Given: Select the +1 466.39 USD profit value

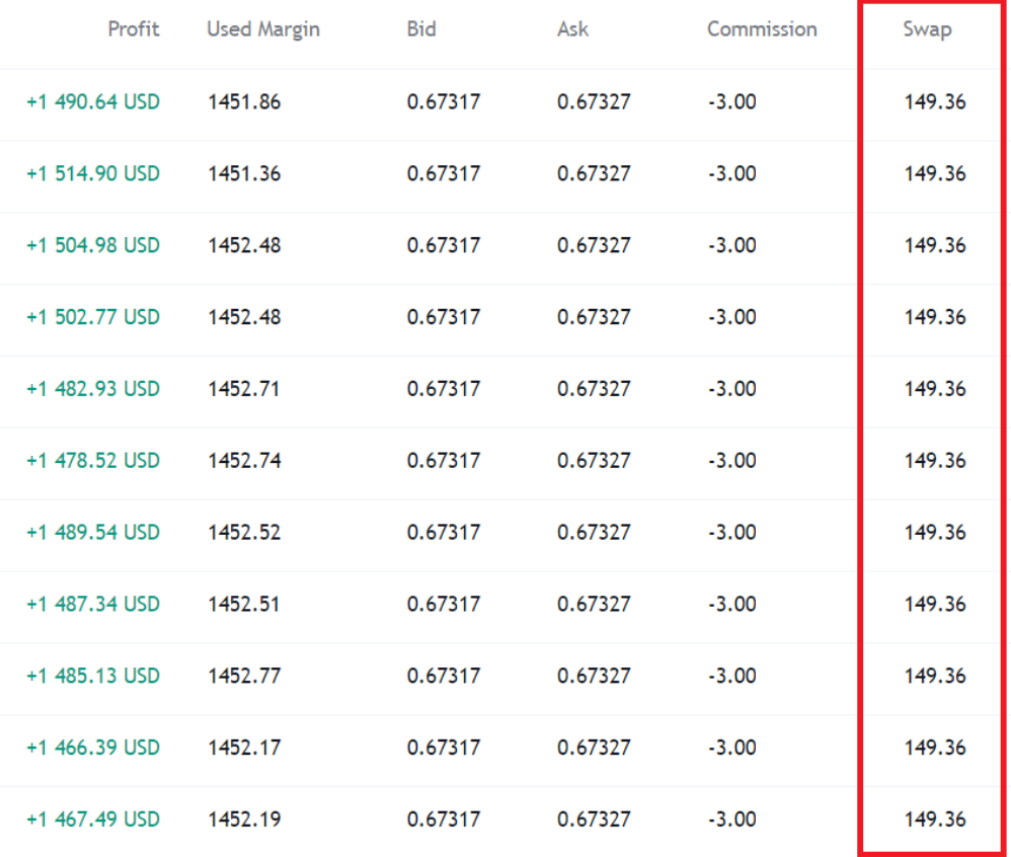Looking at the screenshot, I should point(93,747).
